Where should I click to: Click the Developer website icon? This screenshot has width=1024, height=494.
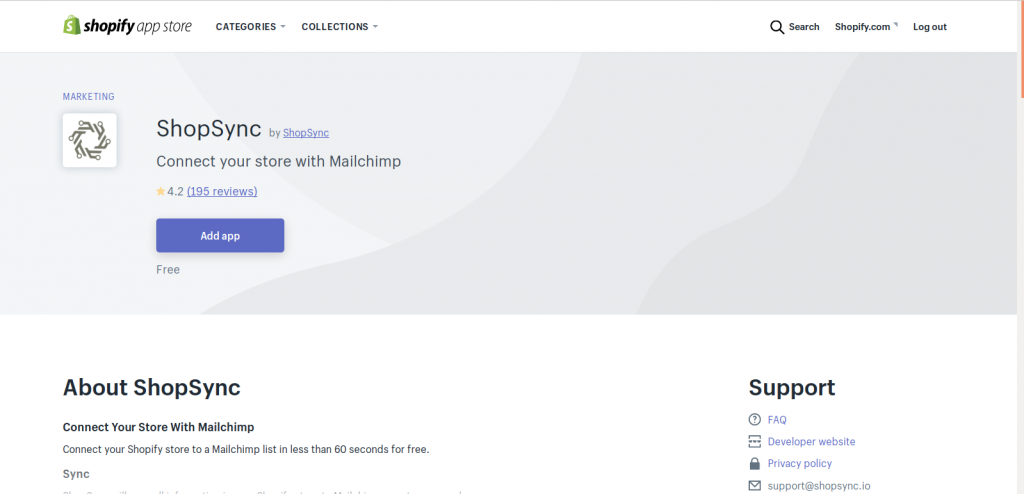click(x=755, y=441)
